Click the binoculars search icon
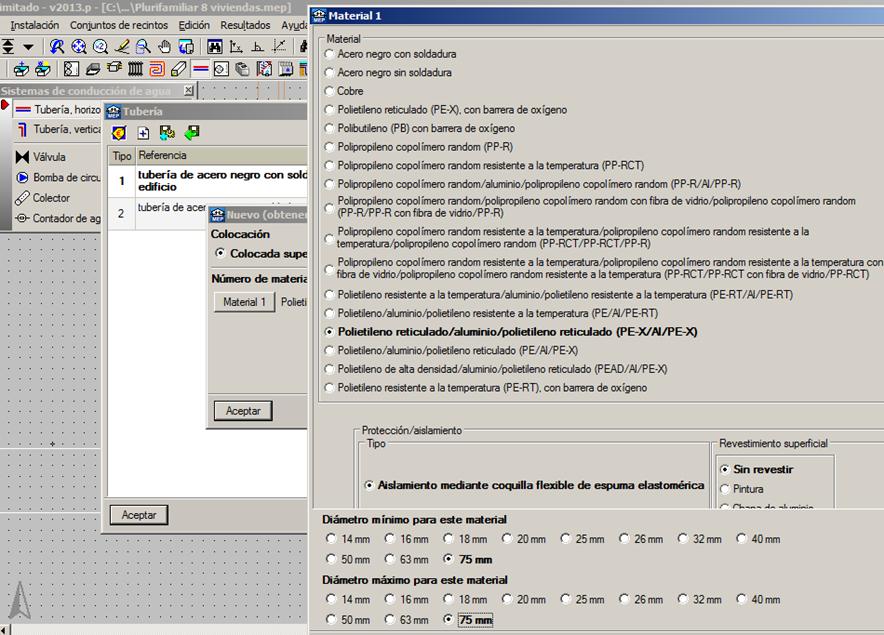 (214, 47)
